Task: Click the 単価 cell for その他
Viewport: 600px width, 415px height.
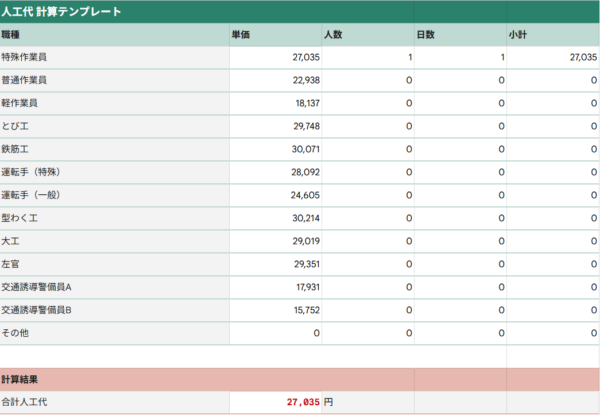Action: tap(275, 332)
